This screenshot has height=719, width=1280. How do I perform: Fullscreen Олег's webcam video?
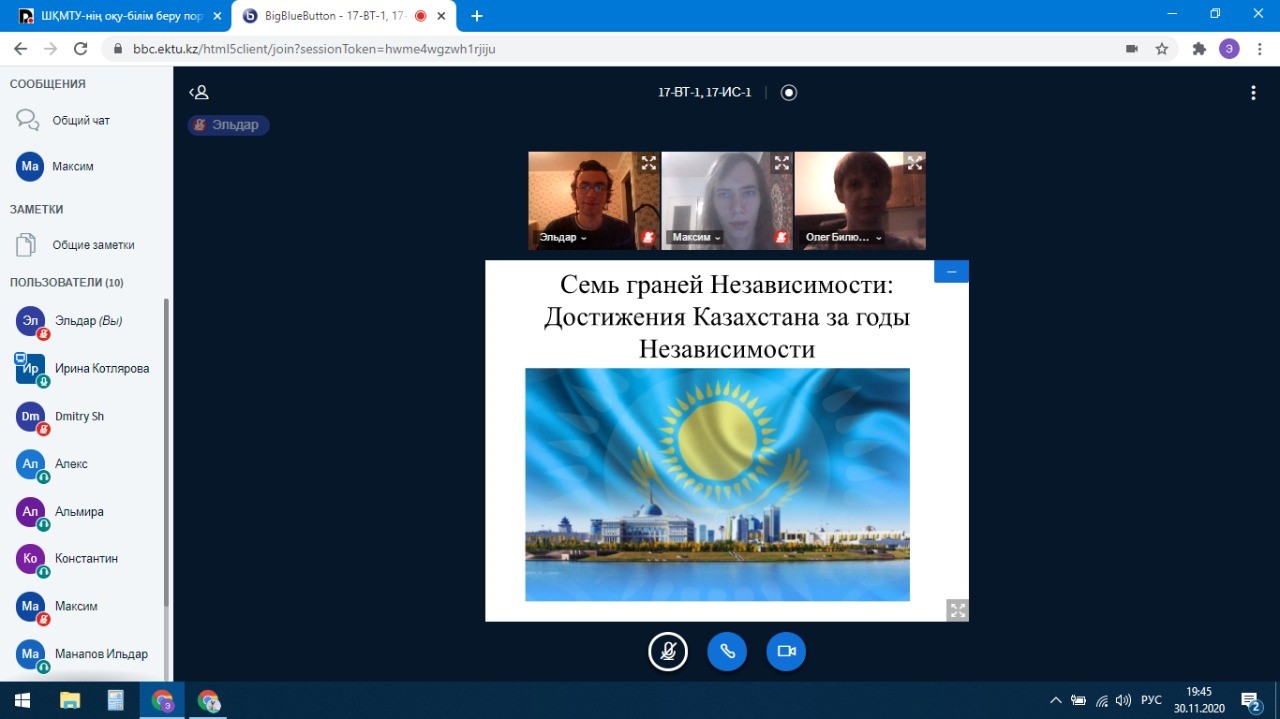tap(914, 163)
